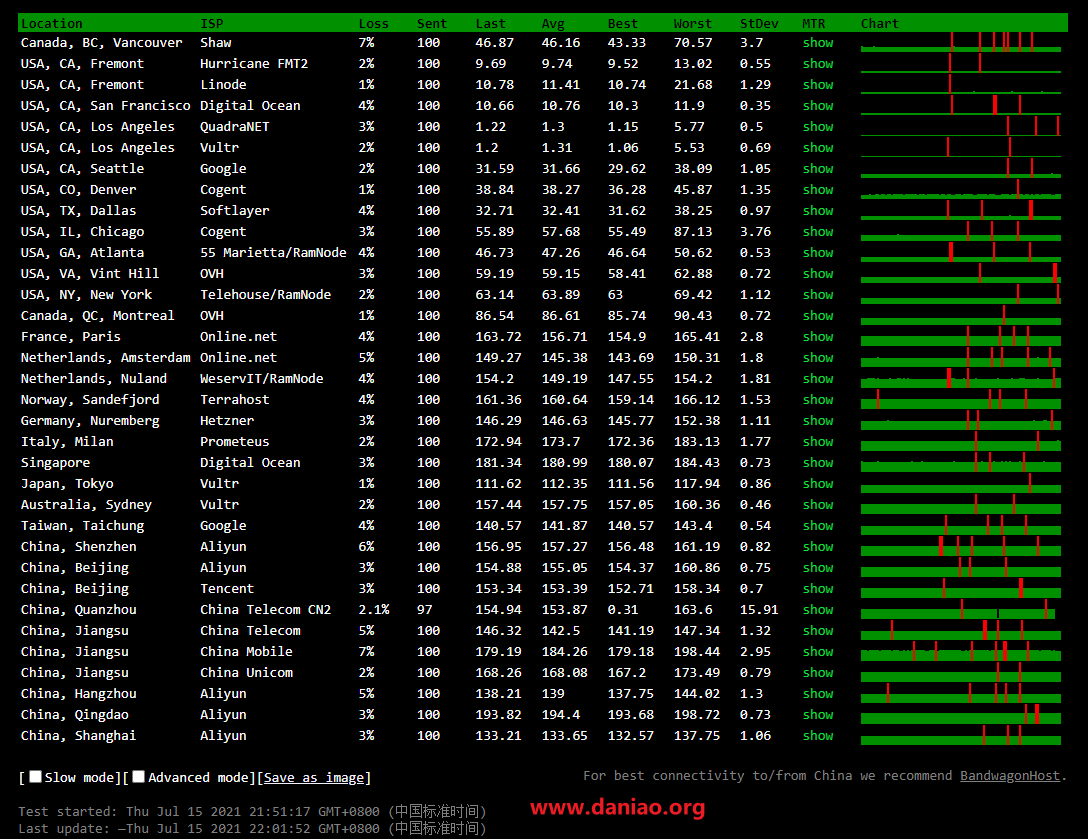
Task: Show MTR for USA, CO, Denver
Action: point(817,189)
